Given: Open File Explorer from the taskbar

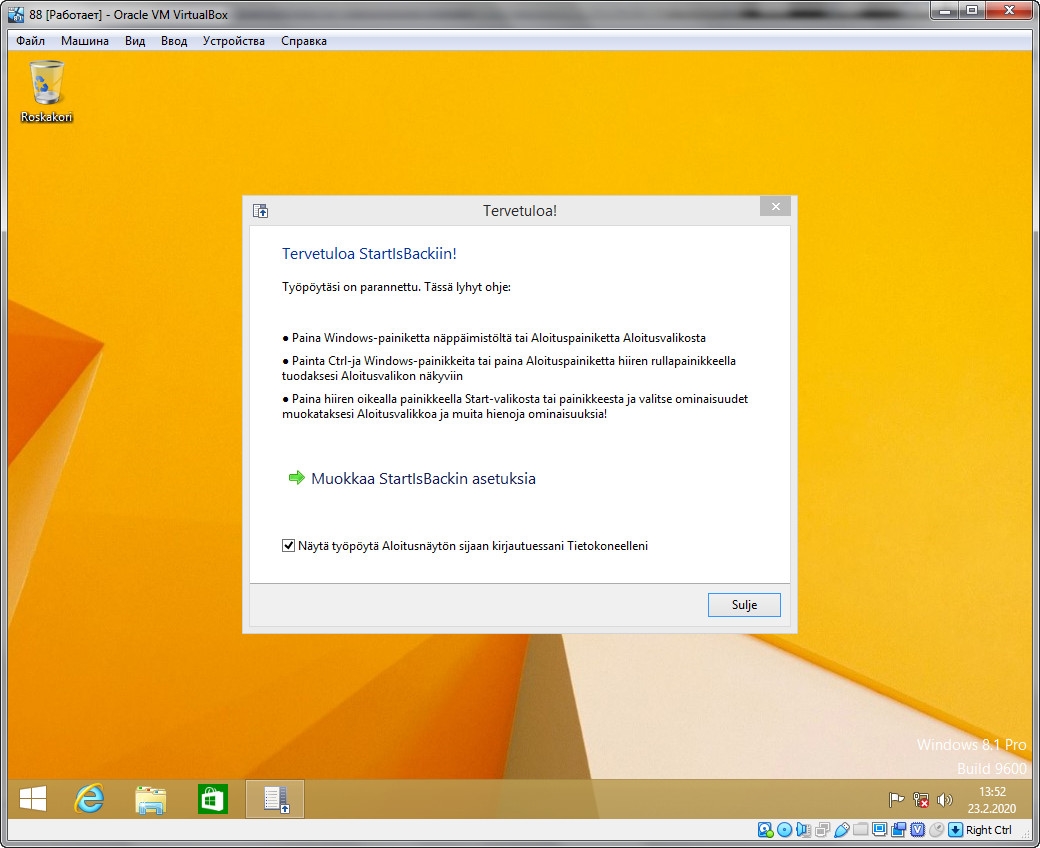Looking at the screenshot, I should [151, 799].
